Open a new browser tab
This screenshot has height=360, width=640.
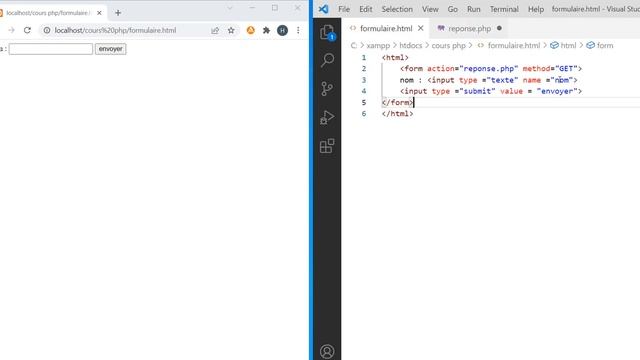coord(118,13)
